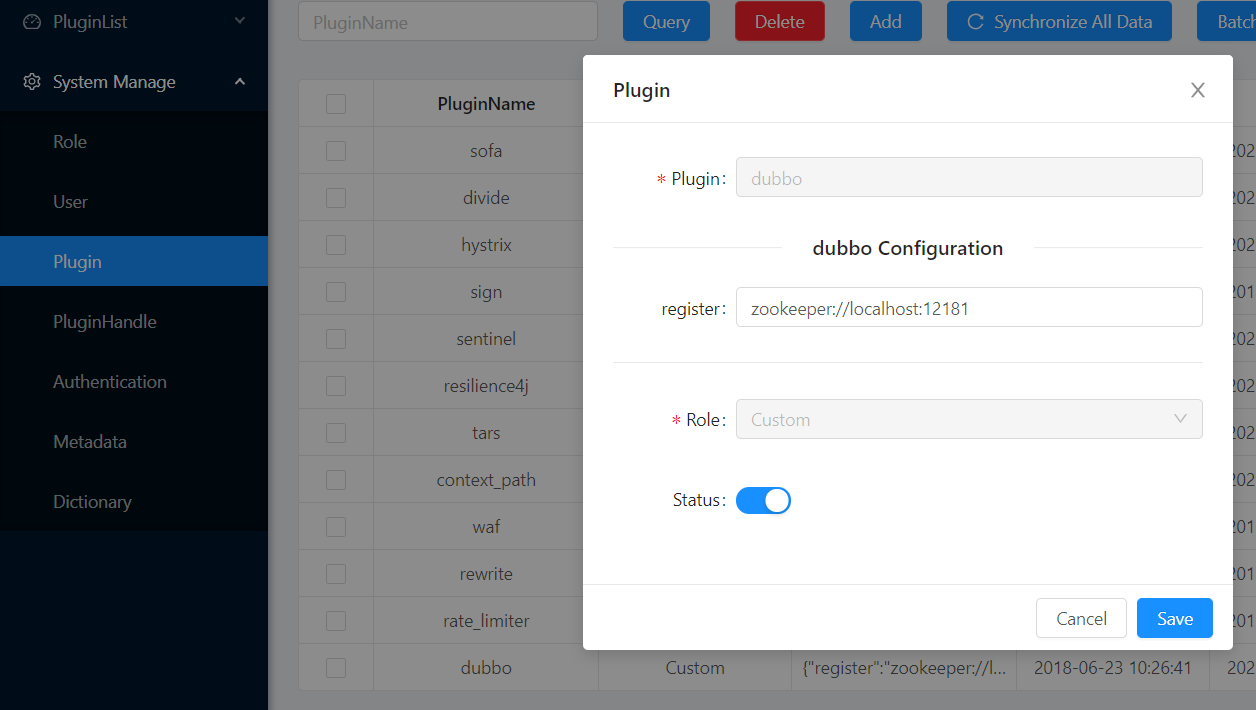Click the Cancel button in dialog
The width and height of the screenshot is (1256, 710).
(x=1081, y=618)
